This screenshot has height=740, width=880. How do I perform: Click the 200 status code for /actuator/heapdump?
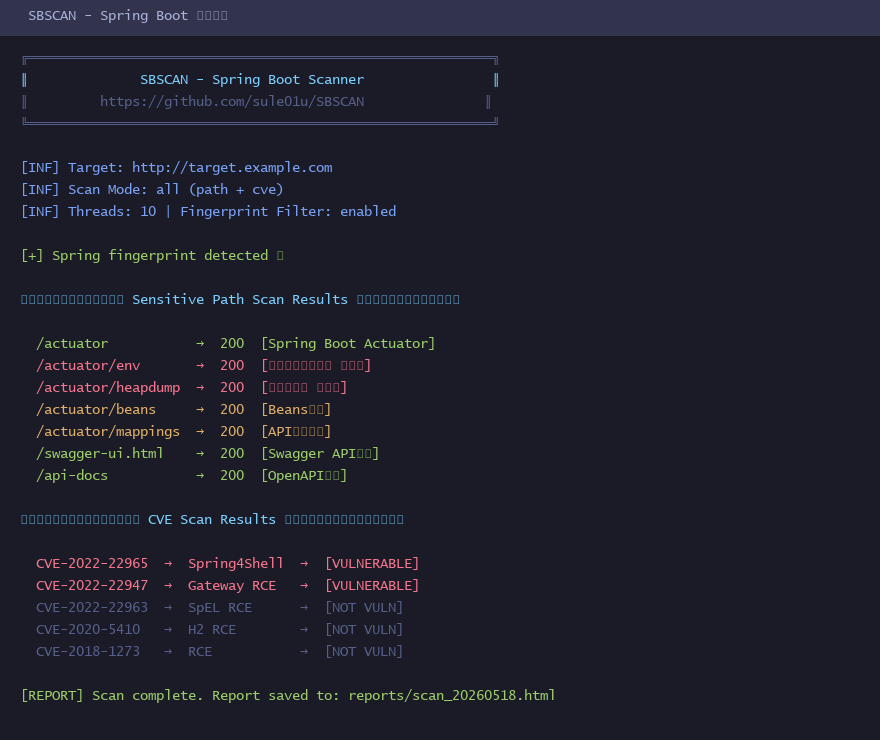[x=232, y=388]
